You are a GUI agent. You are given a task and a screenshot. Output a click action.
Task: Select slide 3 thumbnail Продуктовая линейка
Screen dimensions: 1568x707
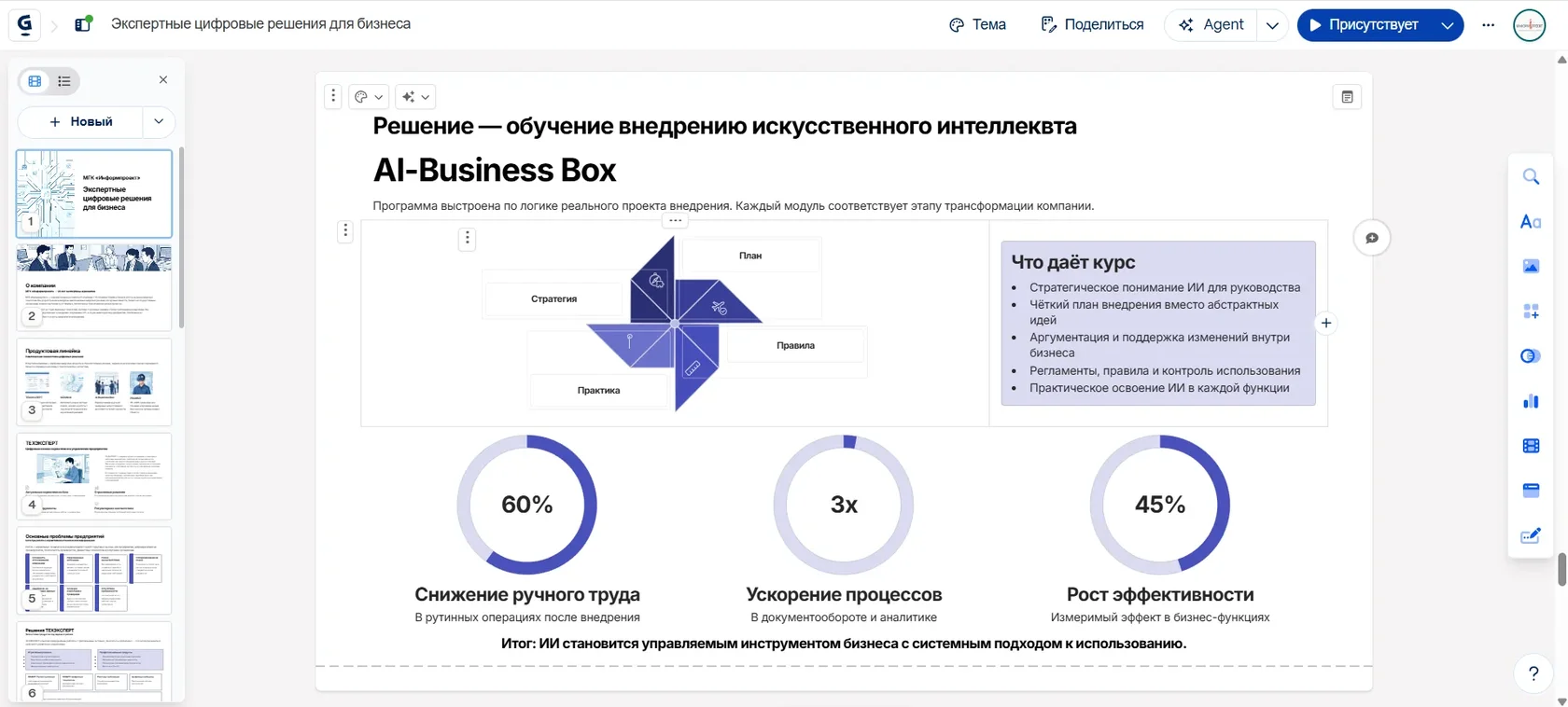[x=94, y=382]
